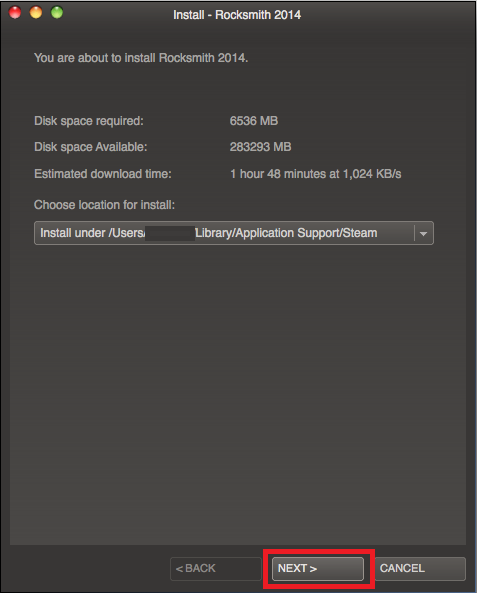This screenshot has height=593, width=477.
Task: Expand the install path dropdown arrow
Action: (x=424, y=233)
